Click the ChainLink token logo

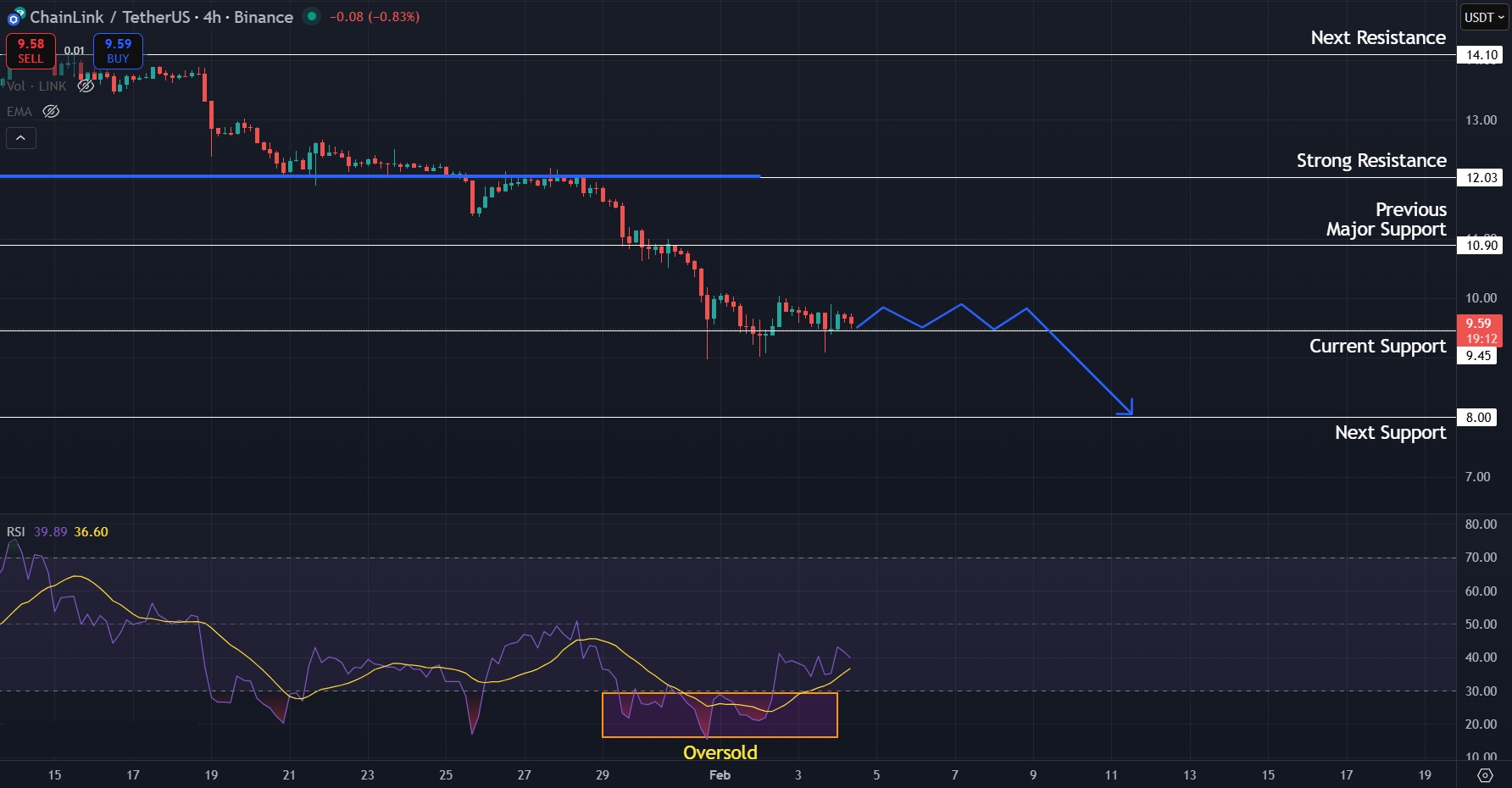pyautogui.click(x=14, y=16)
